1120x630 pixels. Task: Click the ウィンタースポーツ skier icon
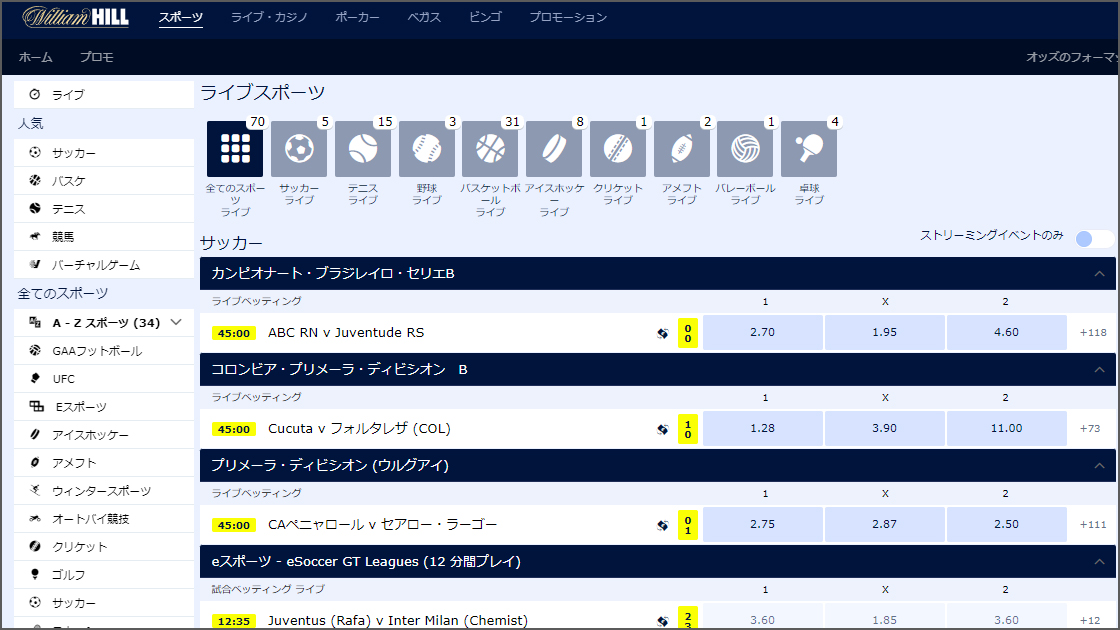point(34,490)
